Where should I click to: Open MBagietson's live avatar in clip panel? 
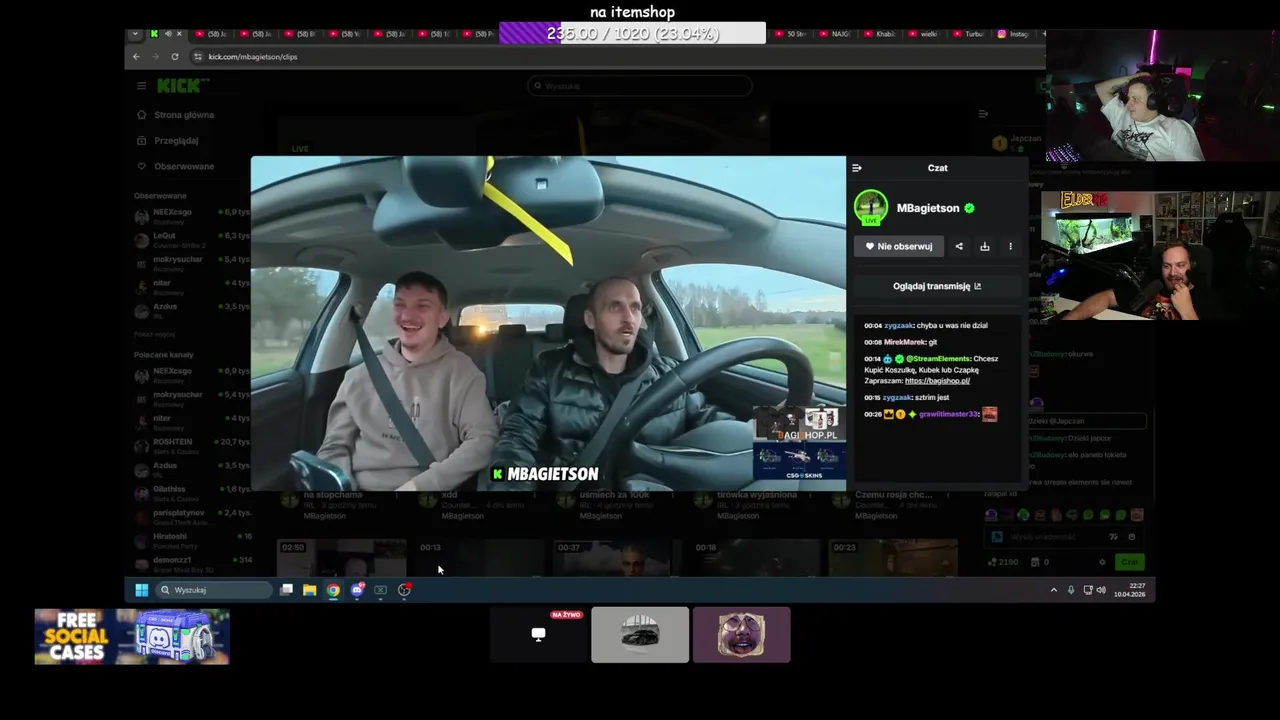[871, 208]
